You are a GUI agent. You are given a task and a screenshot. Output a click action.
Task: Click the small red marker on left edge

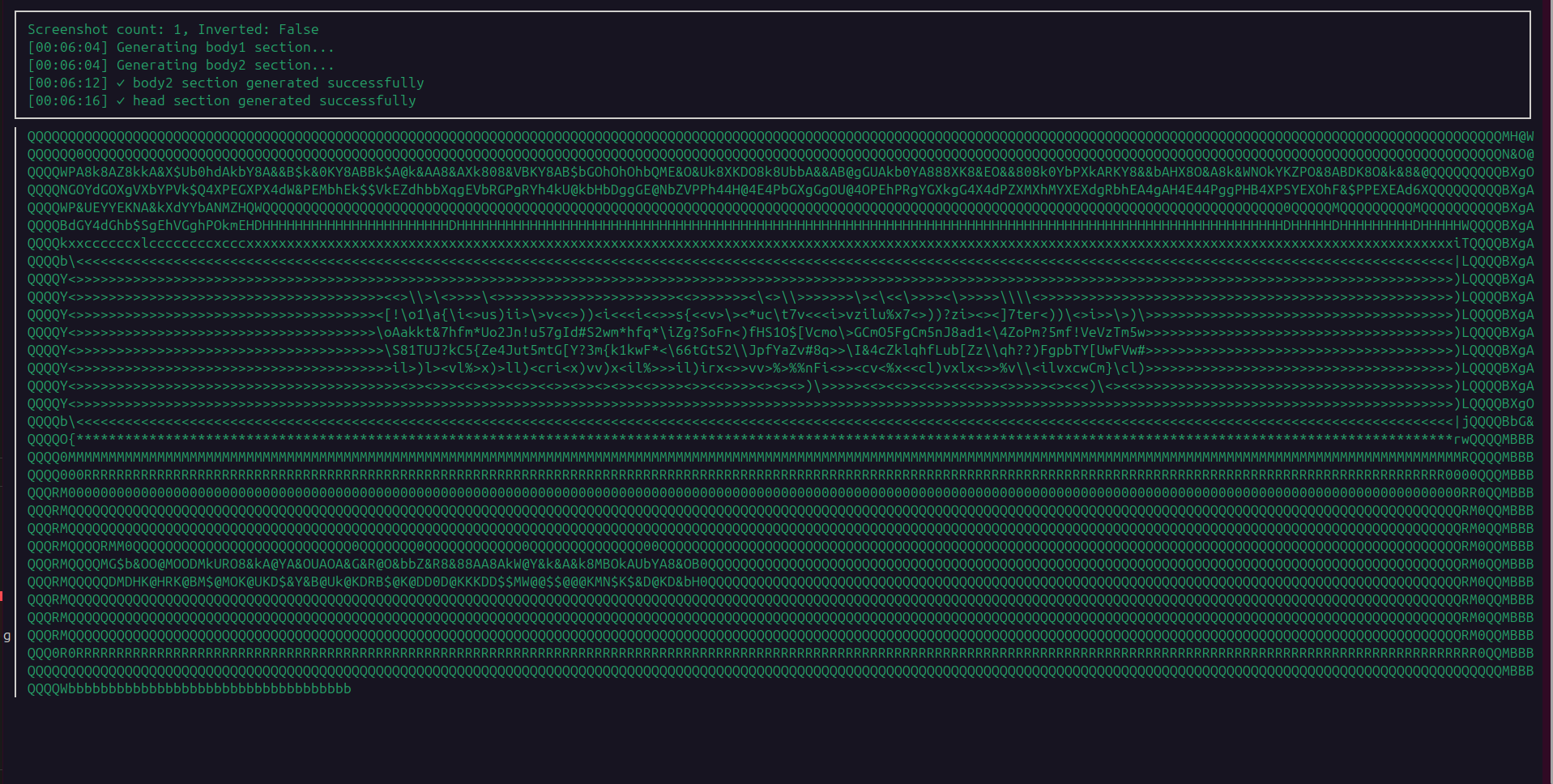(x=2, y=596)
